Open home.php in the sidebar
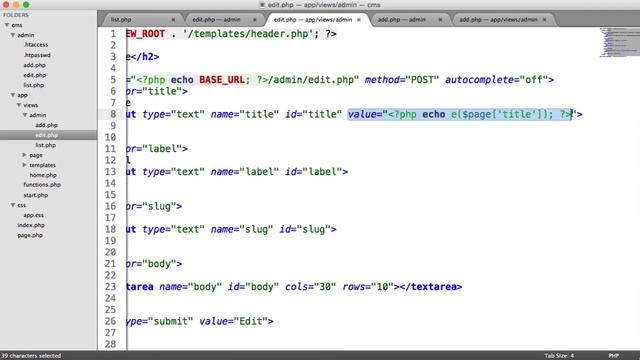 pos(43,175)
